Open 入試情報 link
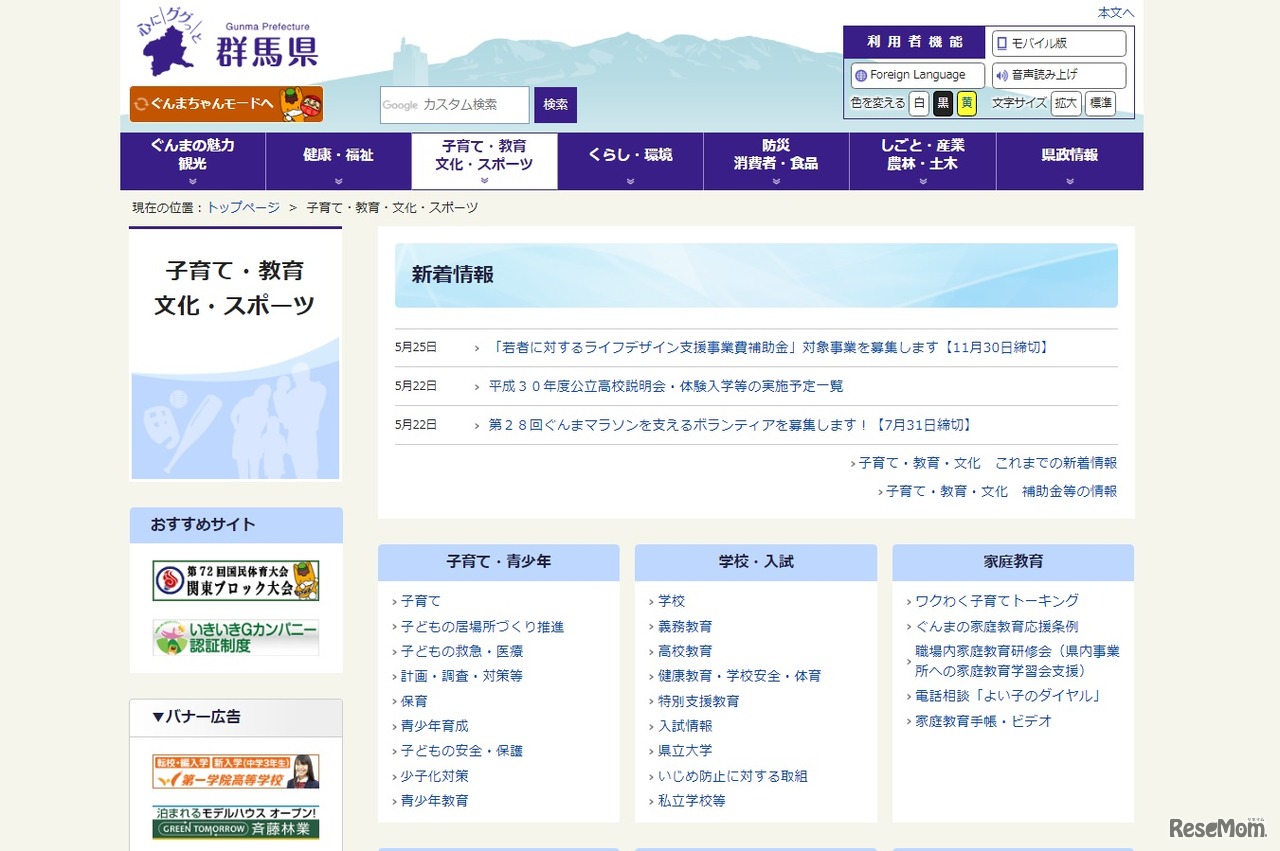The height and width of the screenshot is (851, 1280). (x=686, y=726)
